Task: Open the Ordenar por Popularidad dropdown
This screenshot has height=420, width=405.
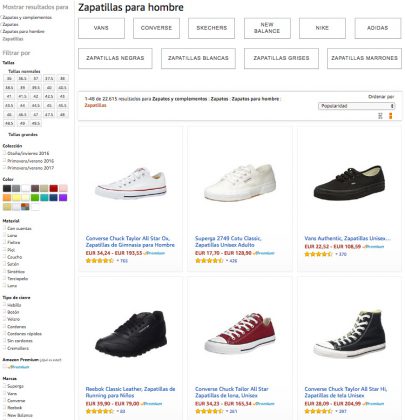Action: (x=356, y=106)
